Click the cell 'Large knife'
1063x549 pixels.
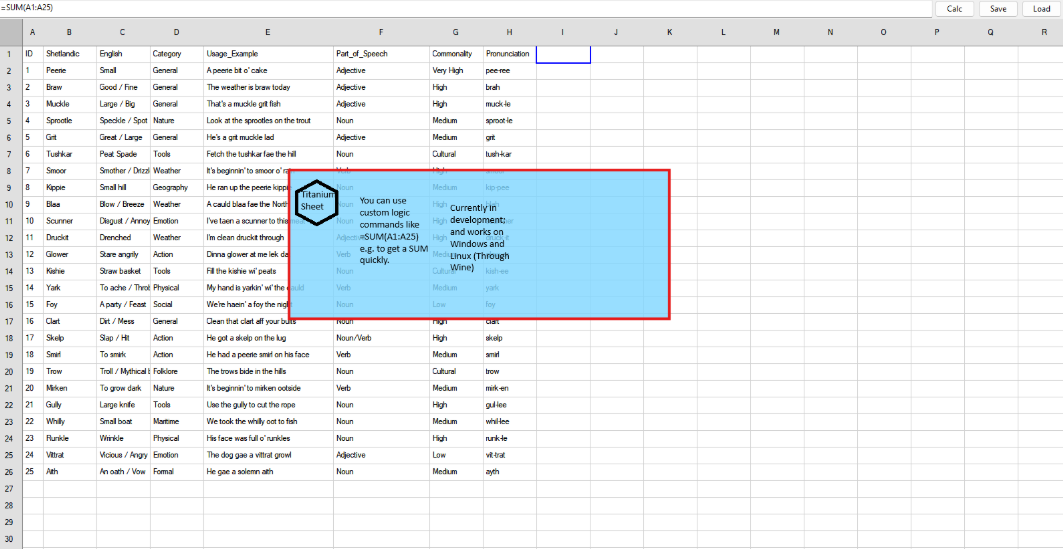click(123, 405)
